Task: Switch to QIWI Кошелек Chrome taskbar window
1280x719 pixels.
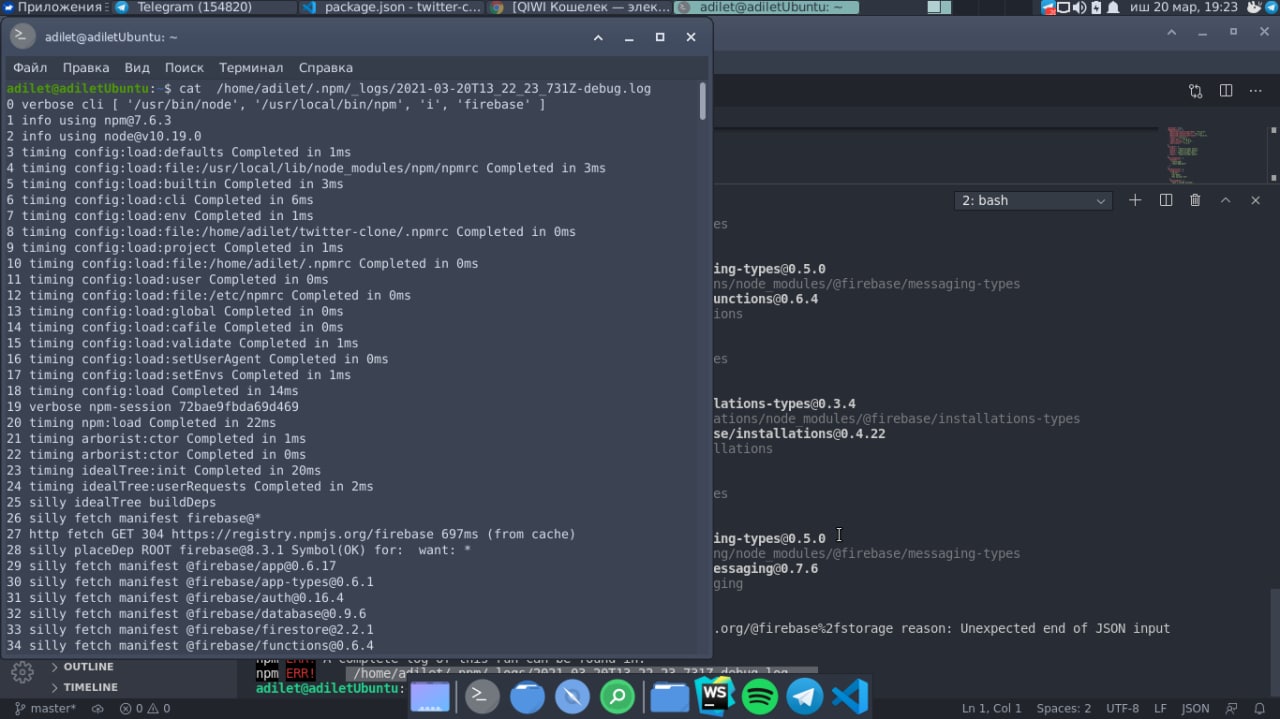Action: (579, 7)
